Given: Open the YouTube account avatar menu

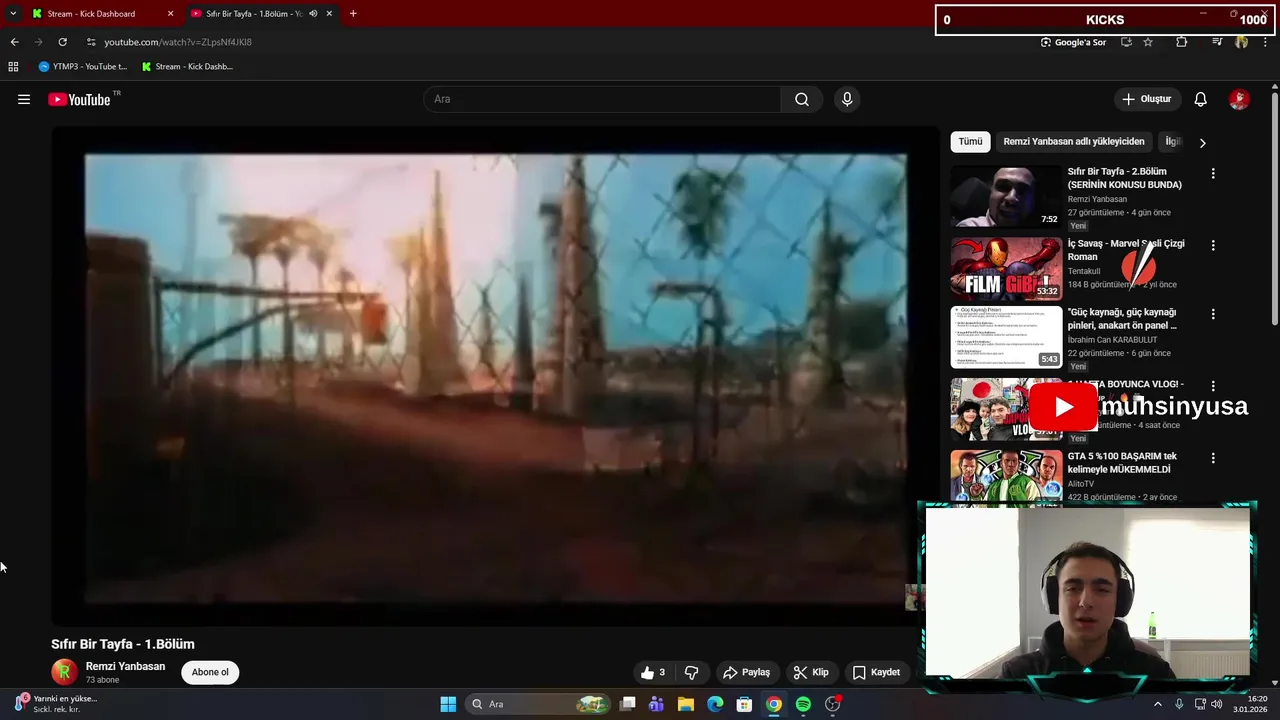Looking at the screenshot, I should tap(1239, 99).
